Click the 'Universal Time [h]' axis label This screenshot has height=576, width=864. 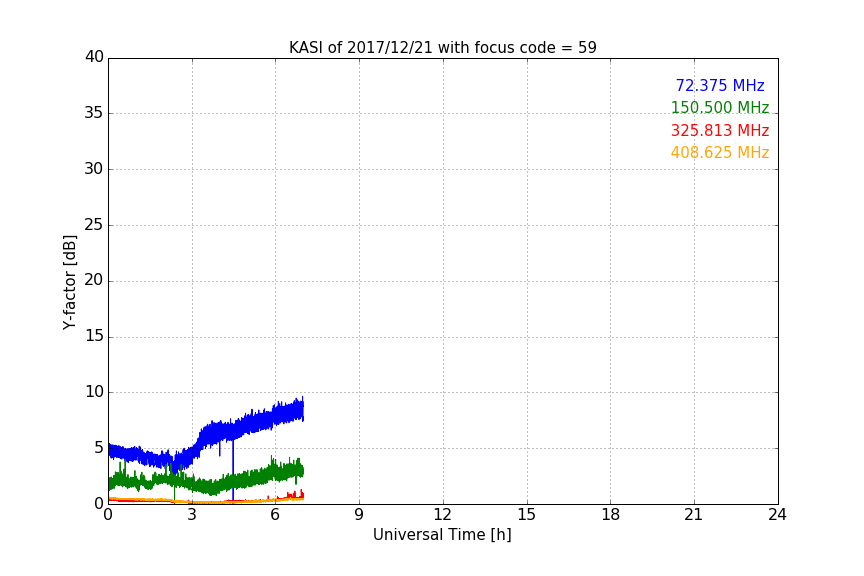[x=442, y=535]
